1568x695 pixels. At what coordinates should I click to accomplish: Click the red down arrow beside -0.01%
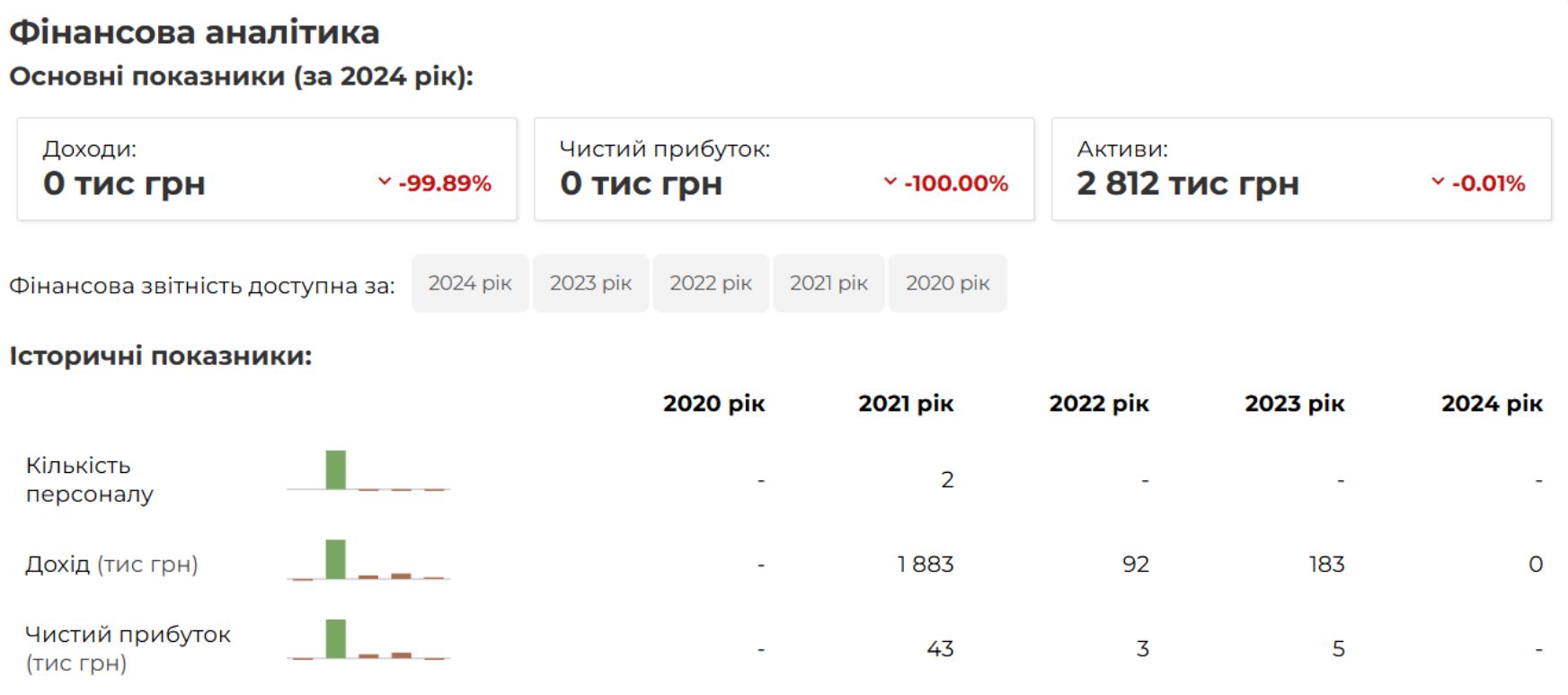coord(1438,182)
